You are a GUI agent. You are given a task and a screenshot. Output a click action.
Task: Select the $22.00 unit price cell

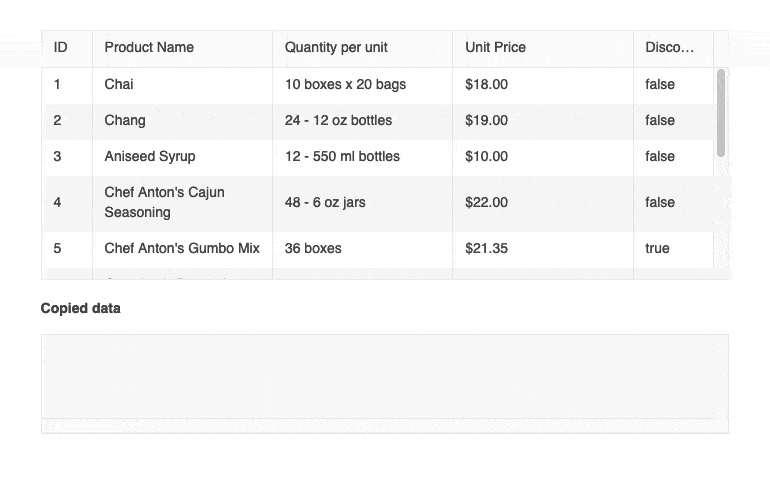pyautogui.click(x=486, y=202)
